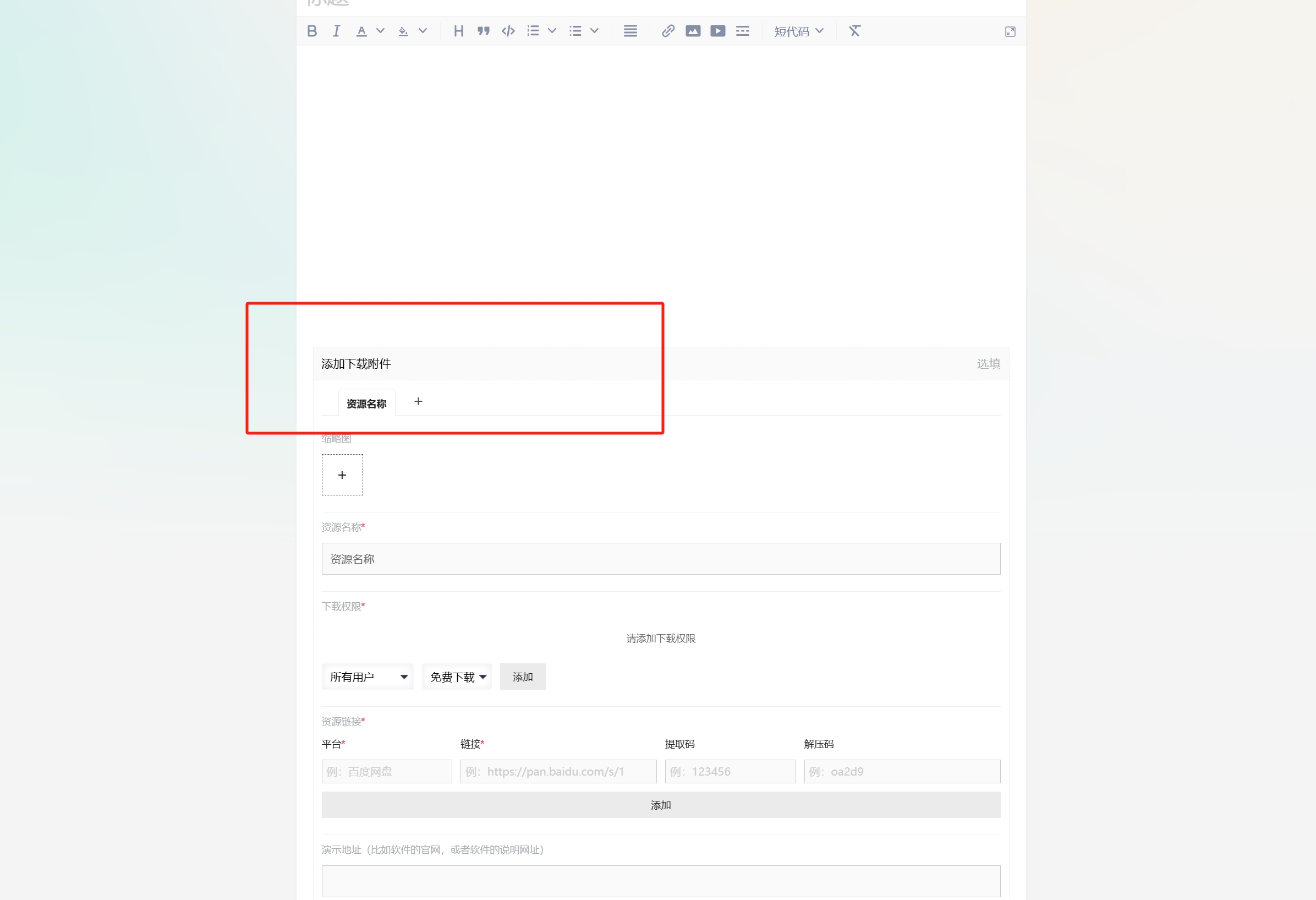Viewport: 1316px width, 900px height.
Task: Focus the 资源名称 input field
Action: pyautogui.click(x=660, y=559)
